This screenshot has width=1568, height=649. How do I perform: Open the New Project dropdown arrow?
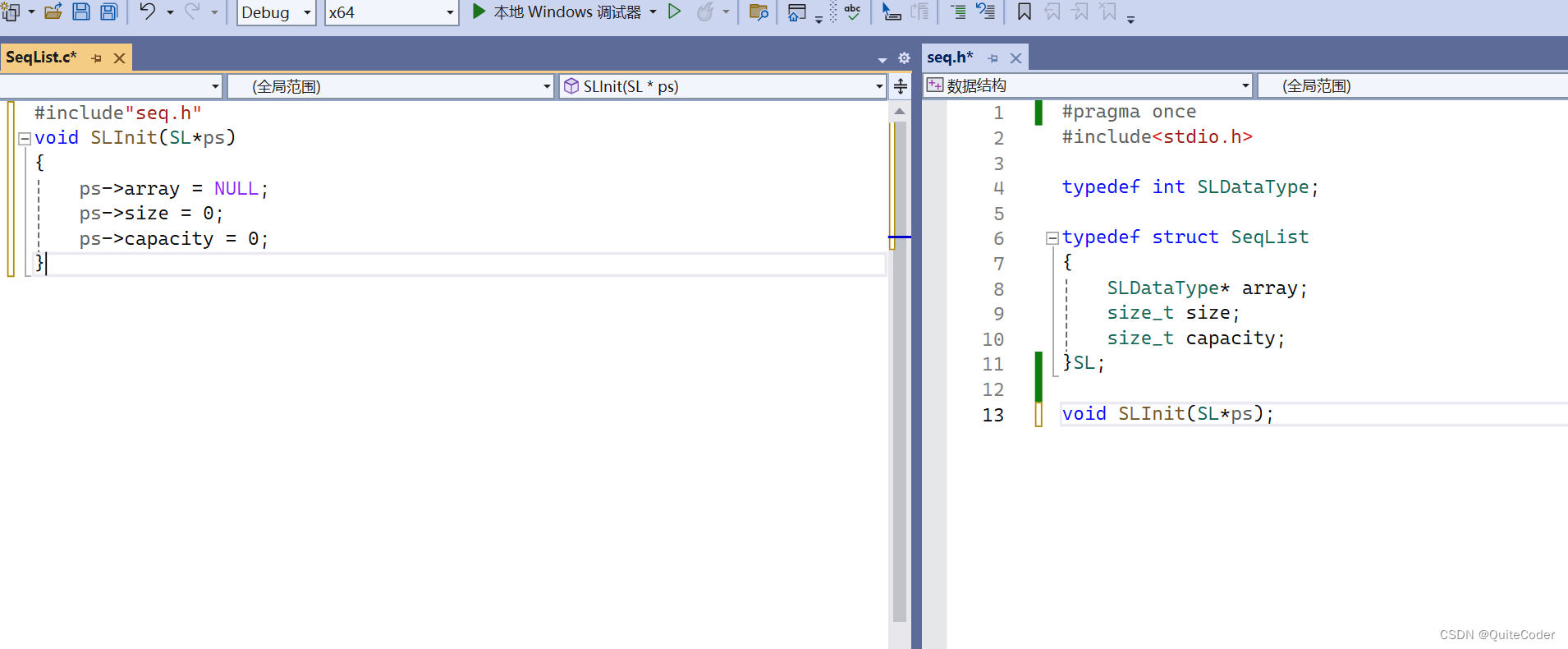(32, 12)
